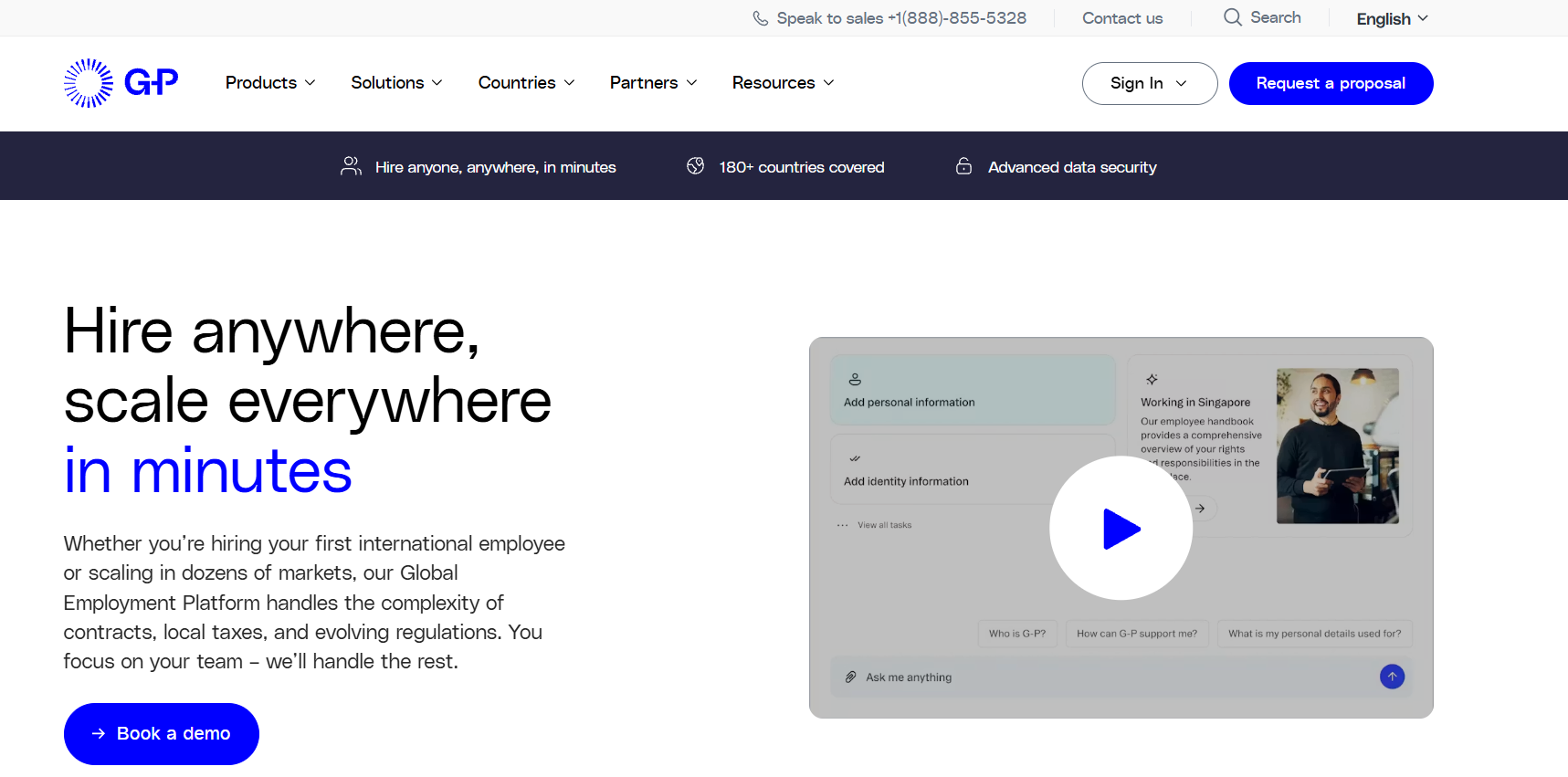Select What is my personal details used for?

pyautogui.click(x=1315, y=634)
